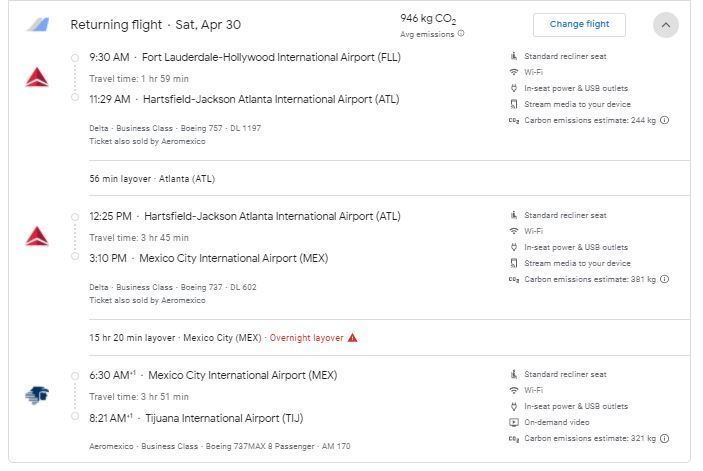Click the Aeromexico airline logo
The width and height of the screenshot is (703, 471).
37,396
